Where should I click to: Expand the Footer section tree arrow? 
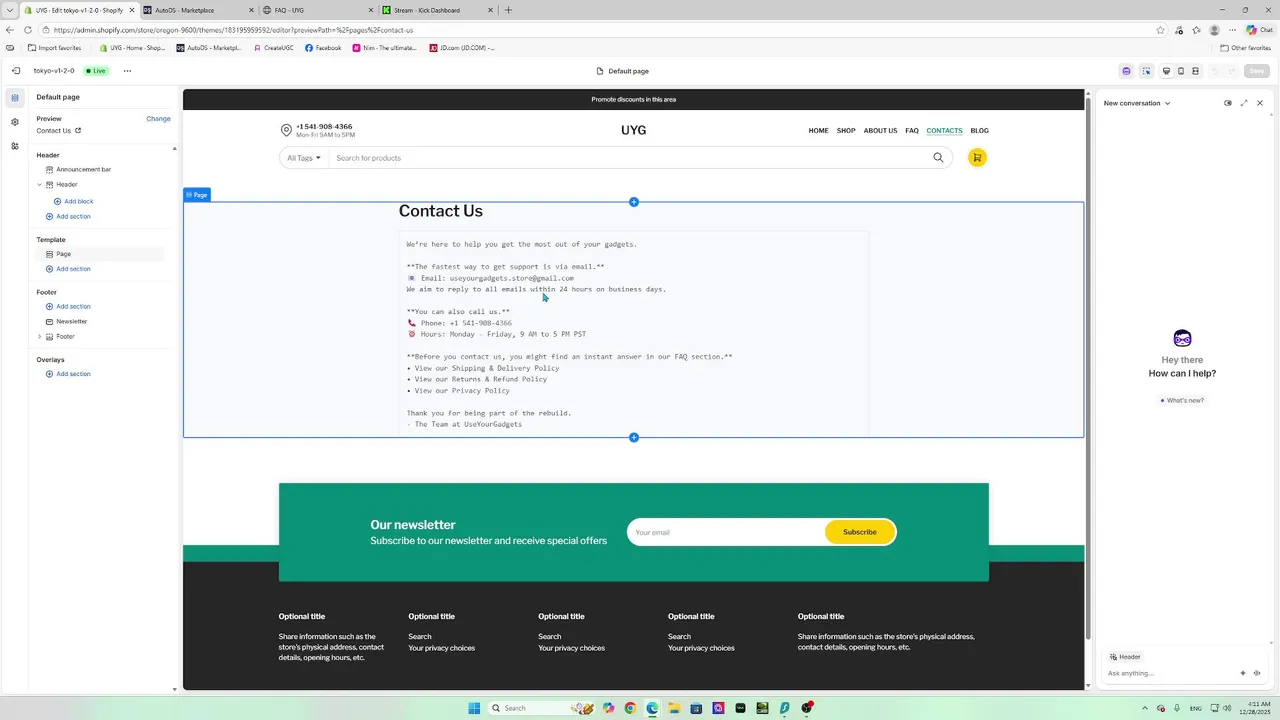(40, 336)
